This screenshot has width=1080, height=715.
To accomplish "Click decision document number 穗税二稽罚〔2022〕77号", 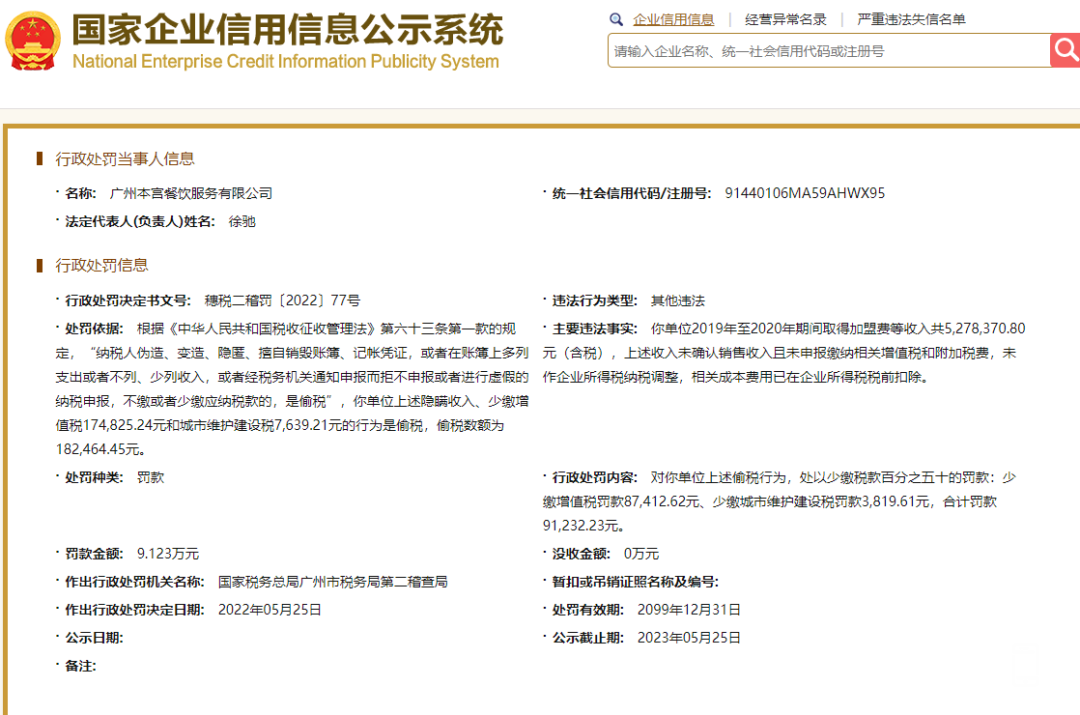I will point(282,301).
